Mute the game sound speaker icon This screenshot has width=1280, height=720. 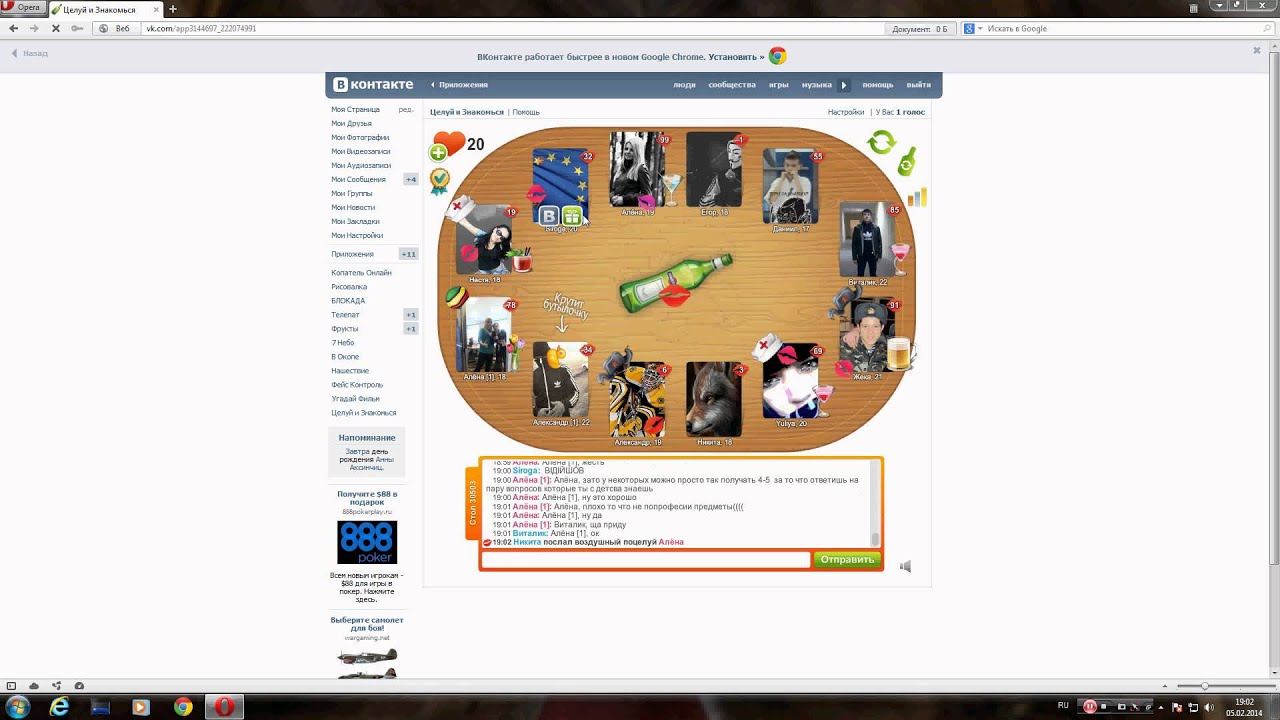[x=905, y=566]
